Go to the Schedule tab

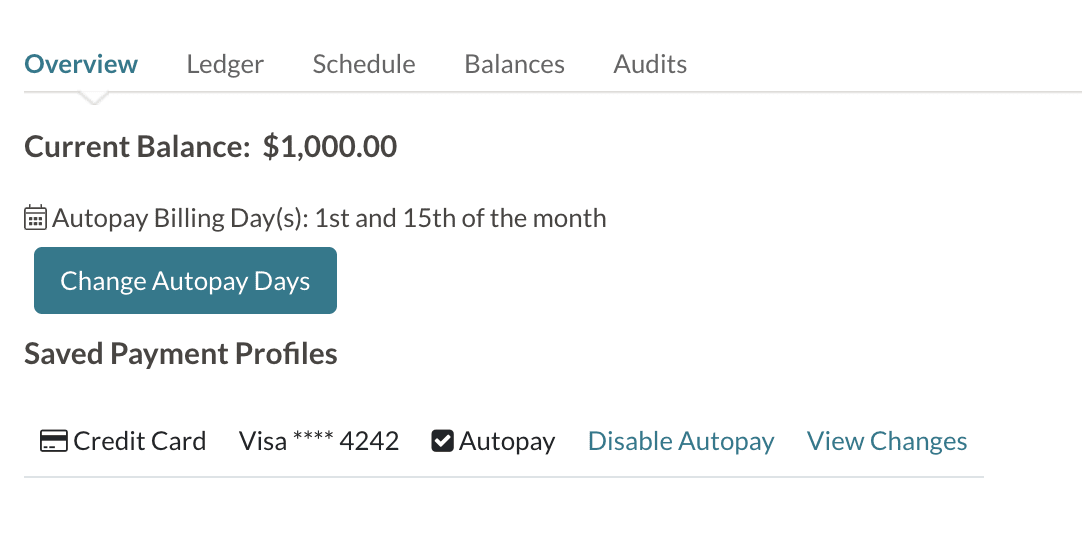pyautogui.click(x=364, y=64)
